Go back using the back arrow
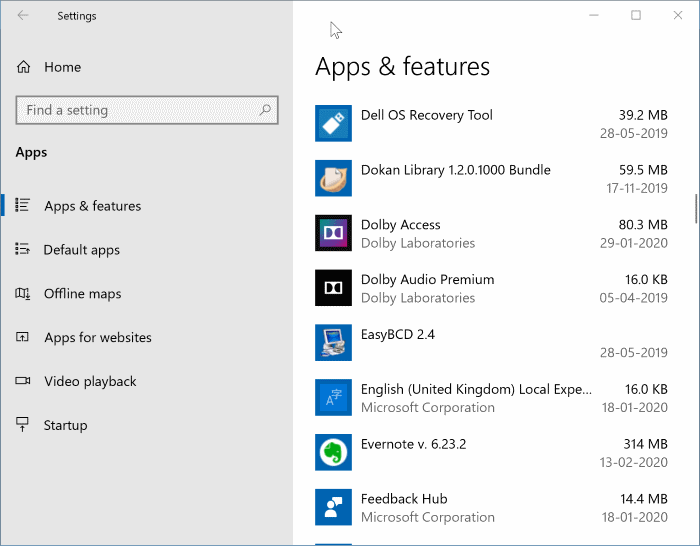Viewport: 700px width, 546px height. (23, 16)
